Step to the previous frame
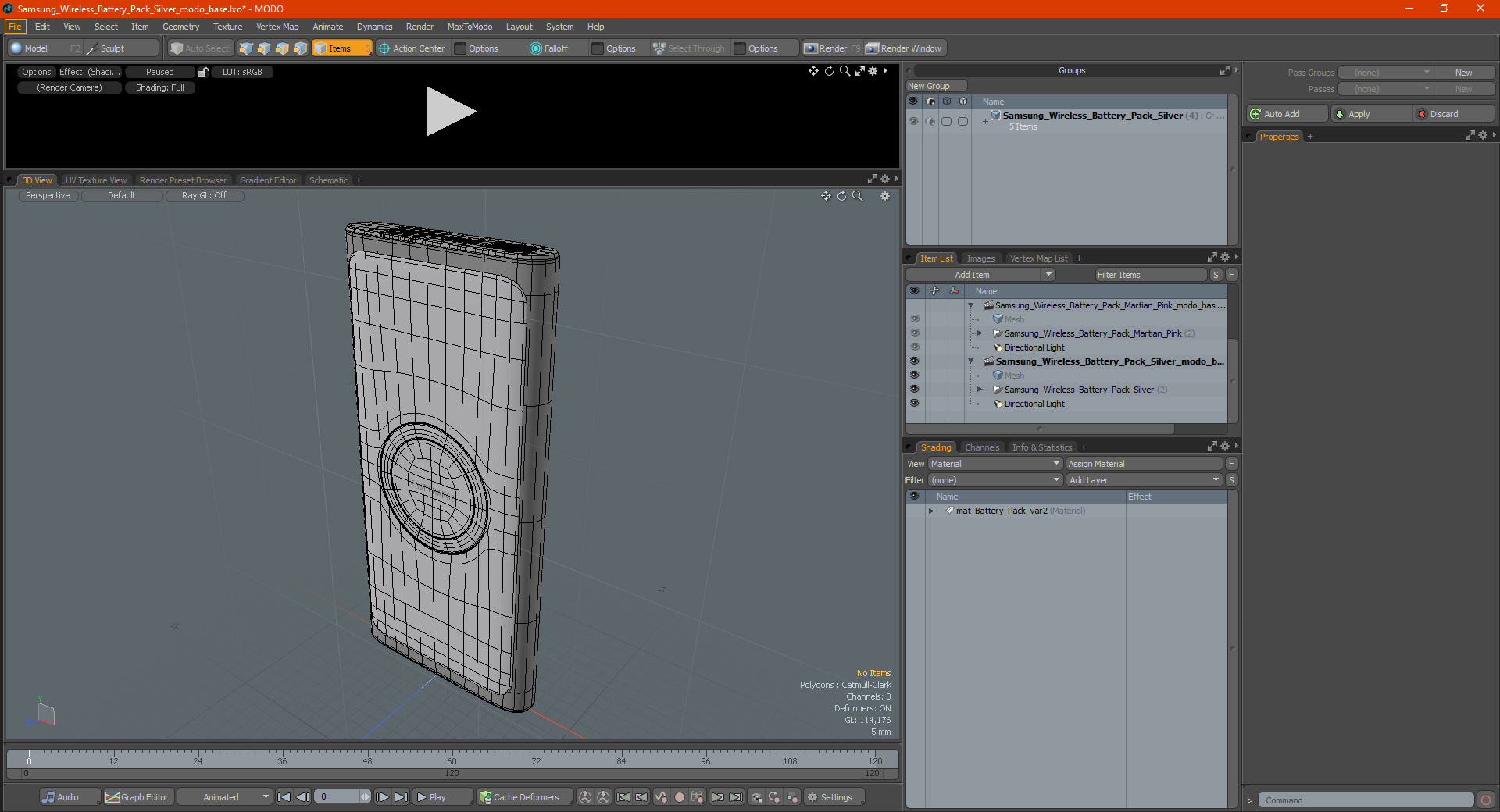This screenshot has height=812, width=1500. click(303, 797)
